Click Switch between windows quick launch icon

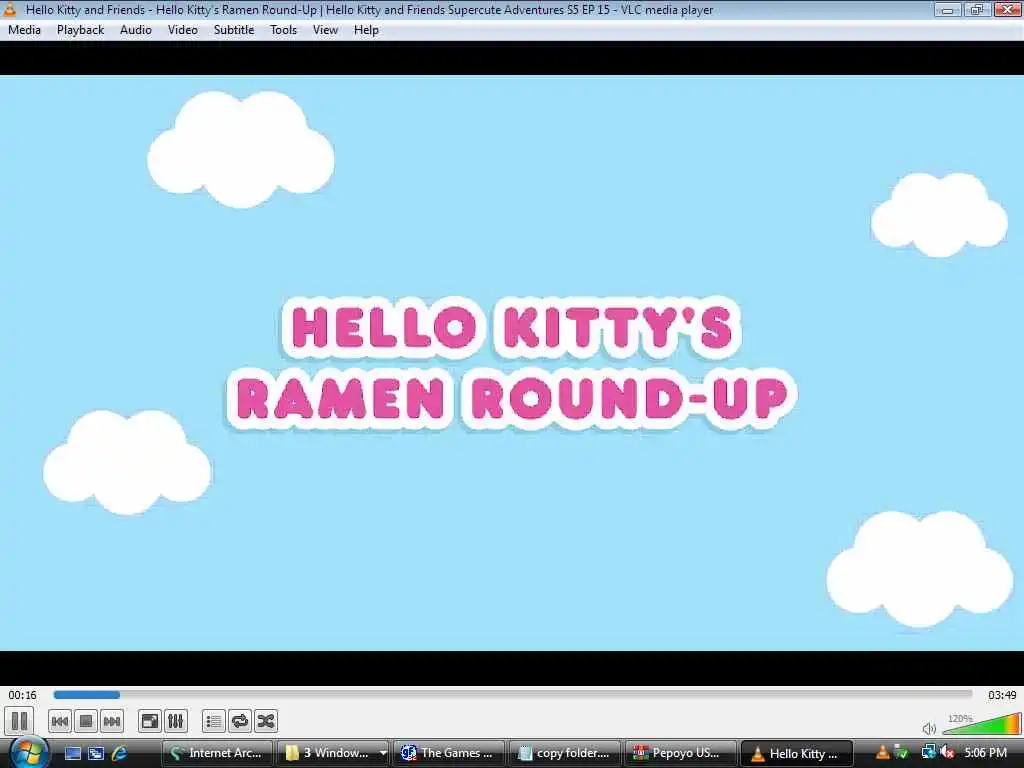click(x=96, y=753)
